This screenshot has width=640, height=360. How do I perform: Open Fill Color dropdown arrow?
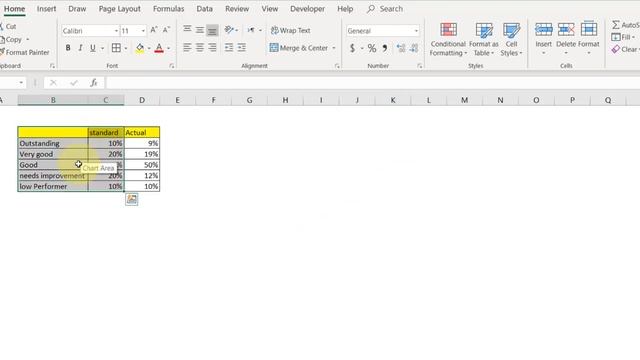149,48
